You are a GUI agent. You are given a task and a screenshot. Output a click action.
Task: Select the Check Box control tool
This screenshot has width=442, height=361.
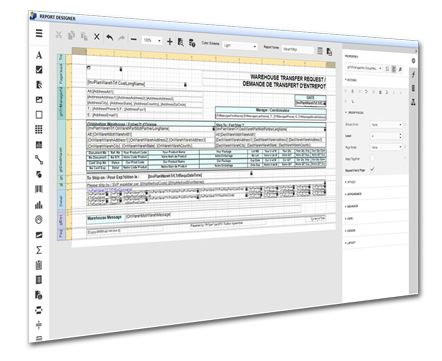pos(39,70)
